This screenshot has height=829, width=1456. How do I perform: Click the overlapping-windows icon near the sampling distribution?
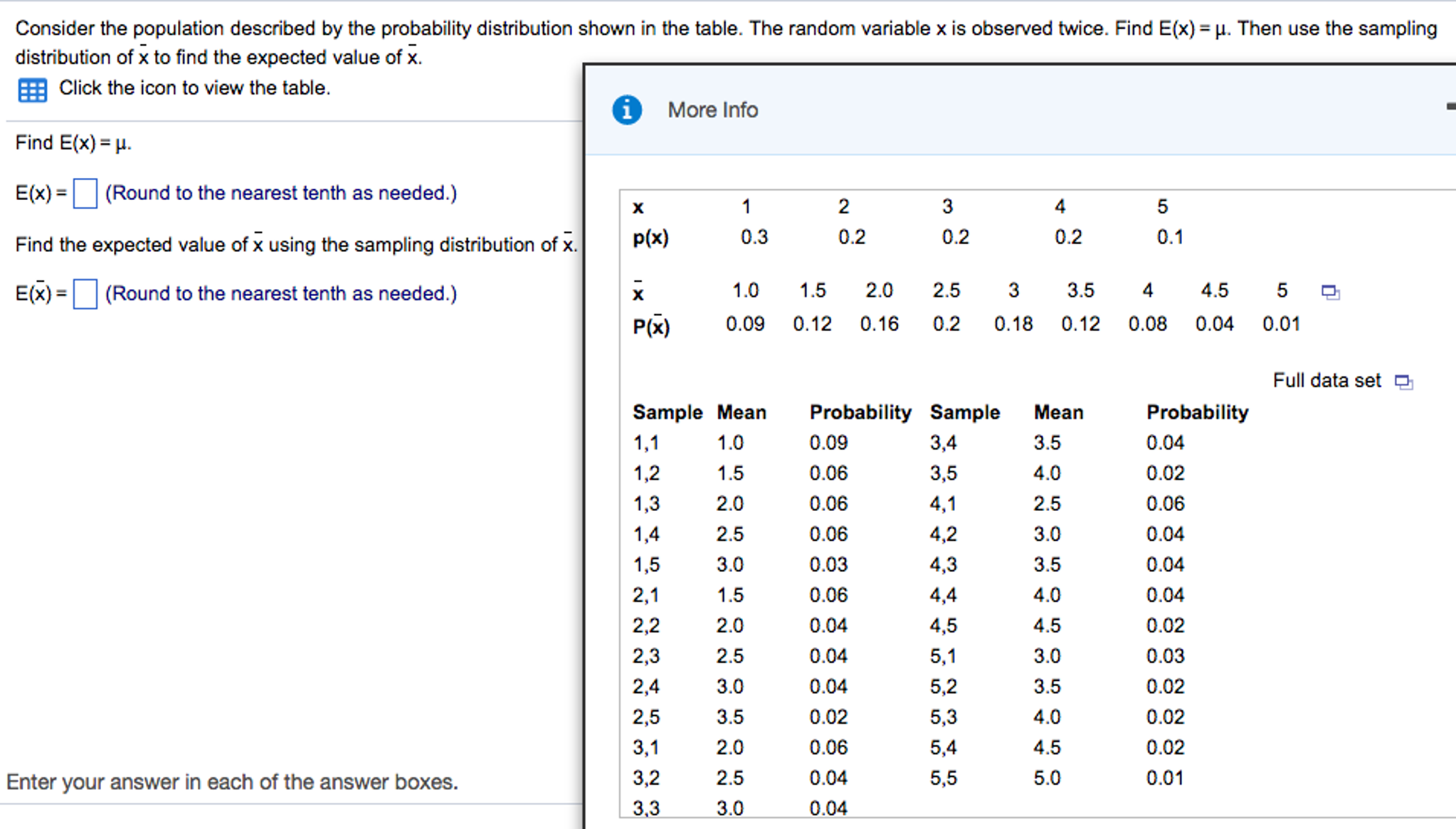tap(1329, 292)
